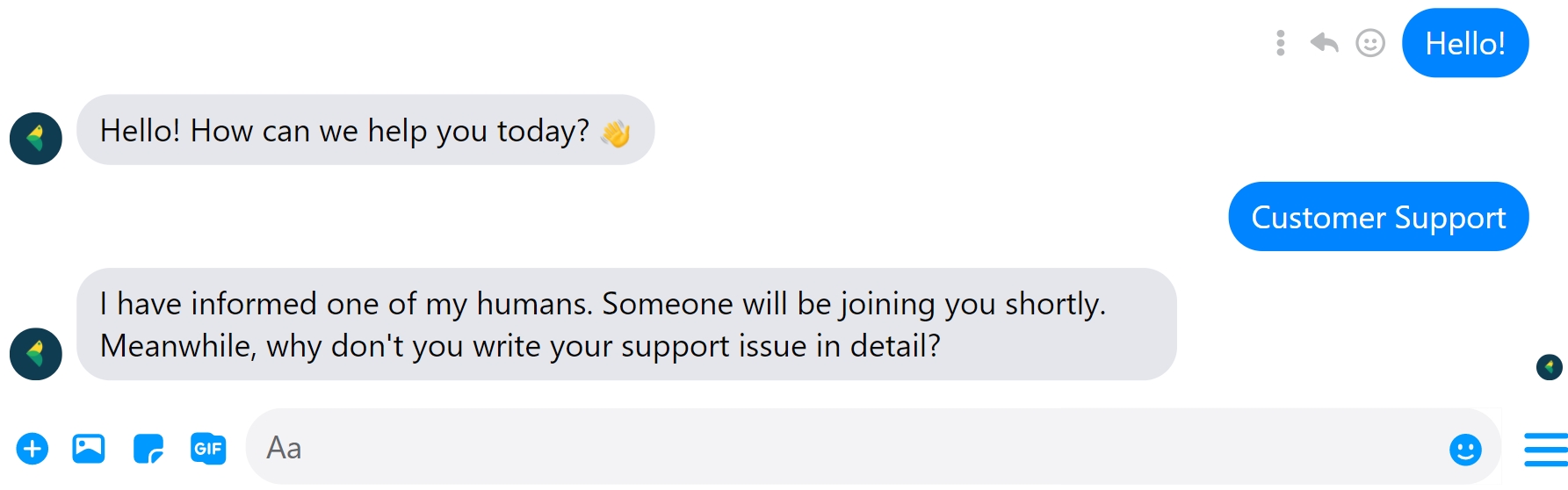The width and height of the screenshot is (1568, 490).
Task: Open the three-line menu beside the composer
Action: coord(1546,450)
